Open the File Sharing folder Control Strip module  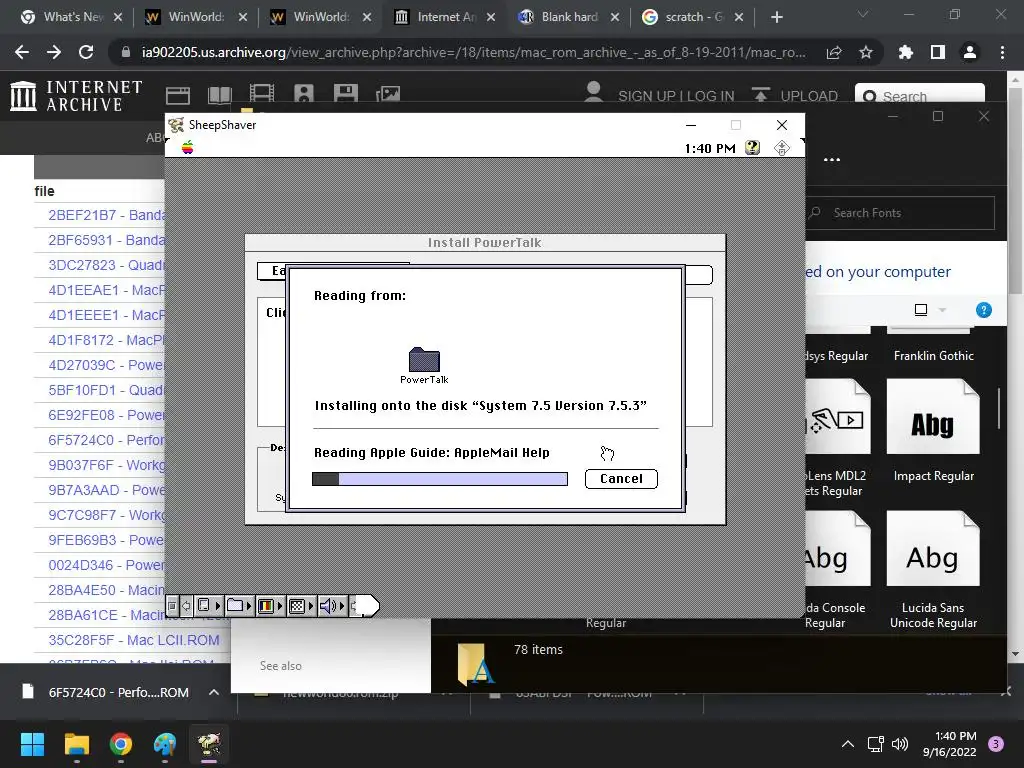[x=235, y=605]
